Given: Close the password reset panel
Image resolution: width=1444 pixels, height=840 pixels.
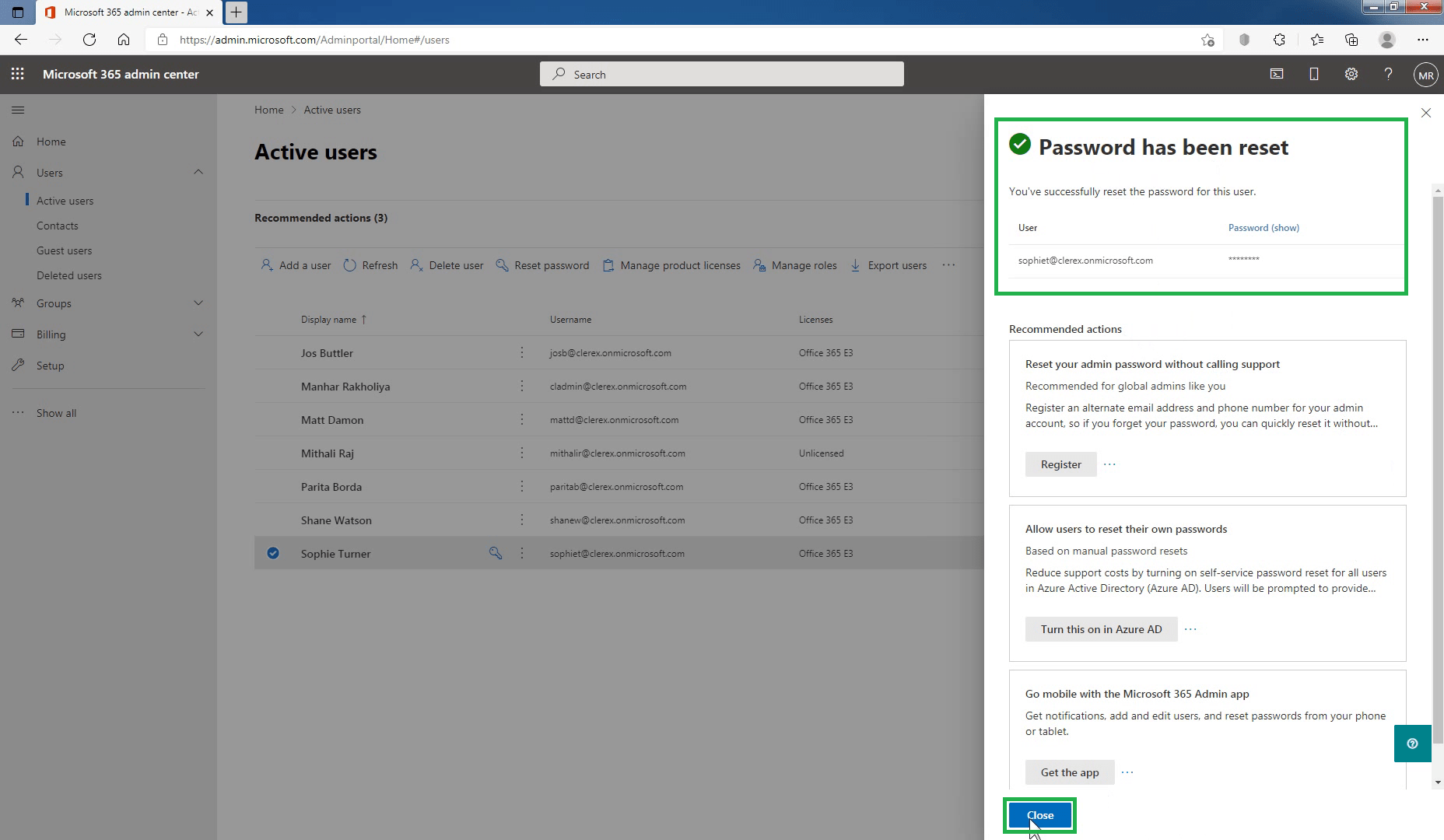Looking at the screenshot, I should tap(1425, 113).
